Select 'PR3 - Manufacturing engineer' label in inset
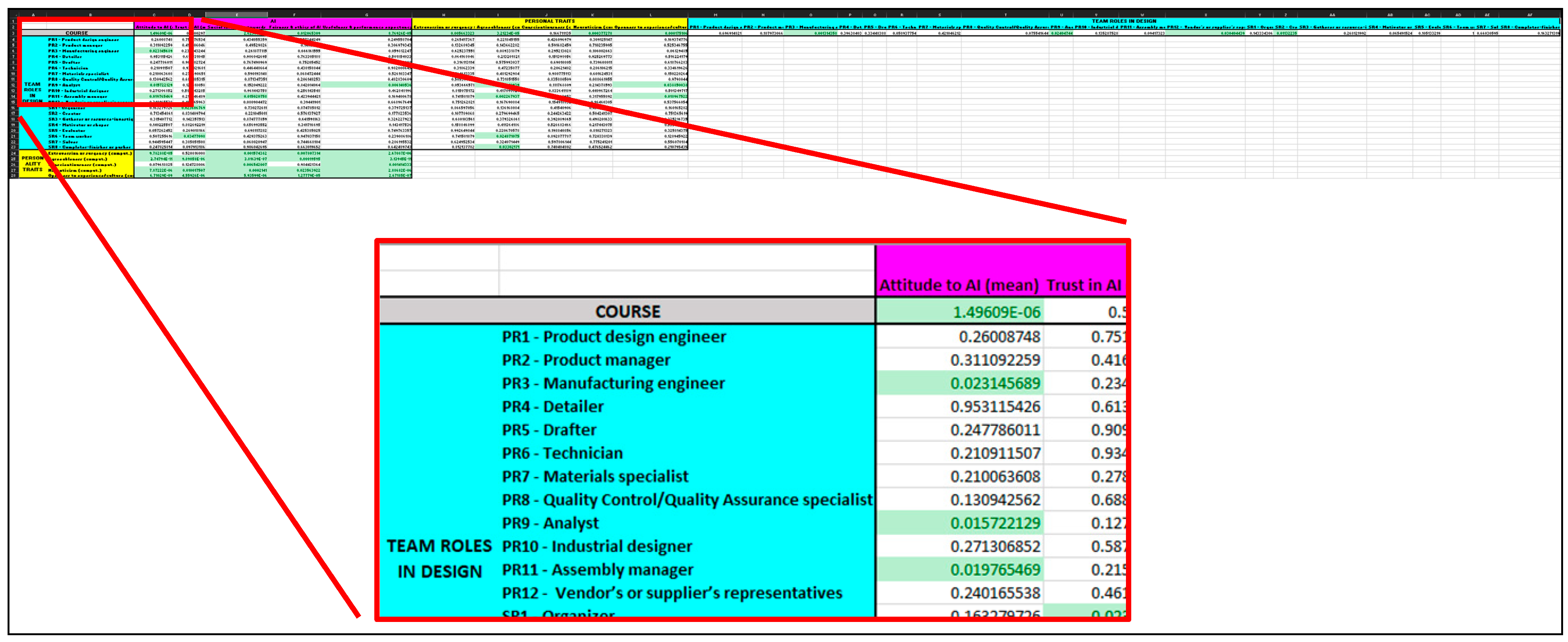The height and width of the screenshot is (642, 1568). 613,383
